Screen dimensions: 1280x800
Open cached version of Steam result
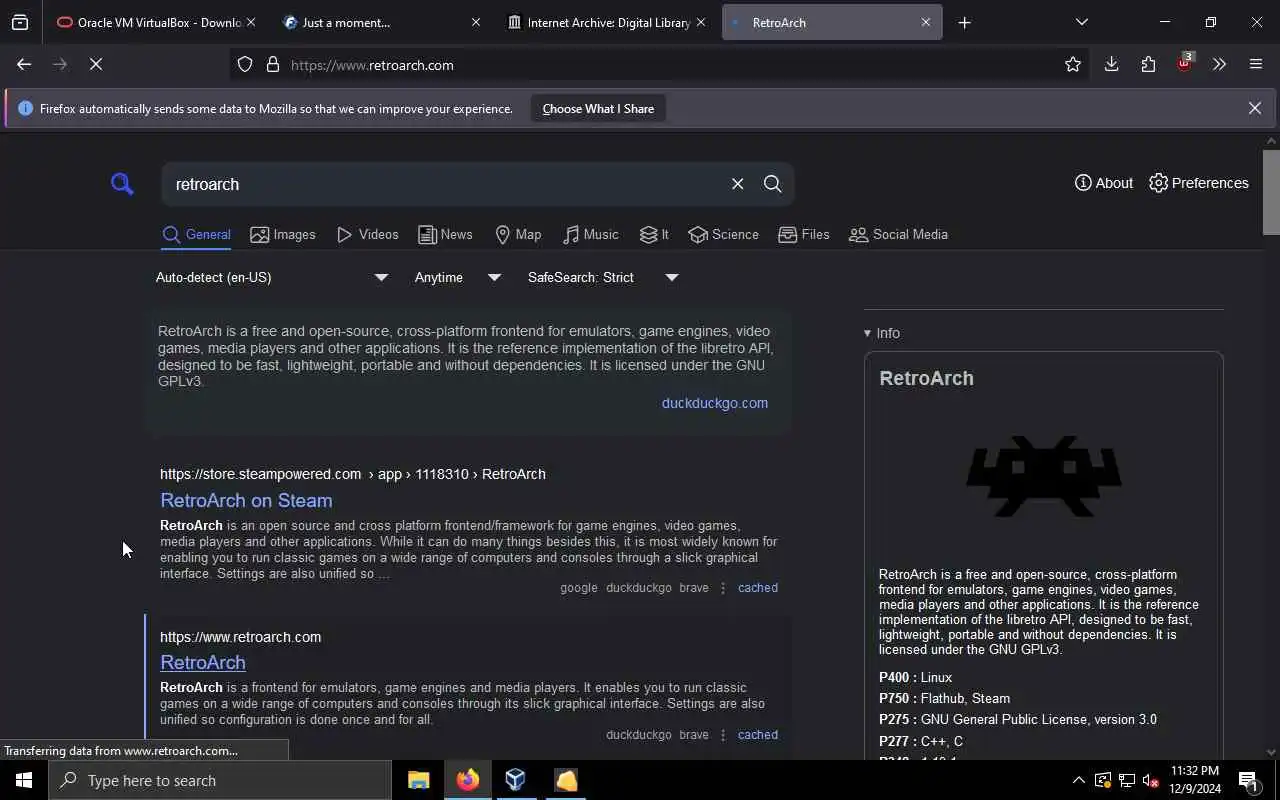click(757, 588)
